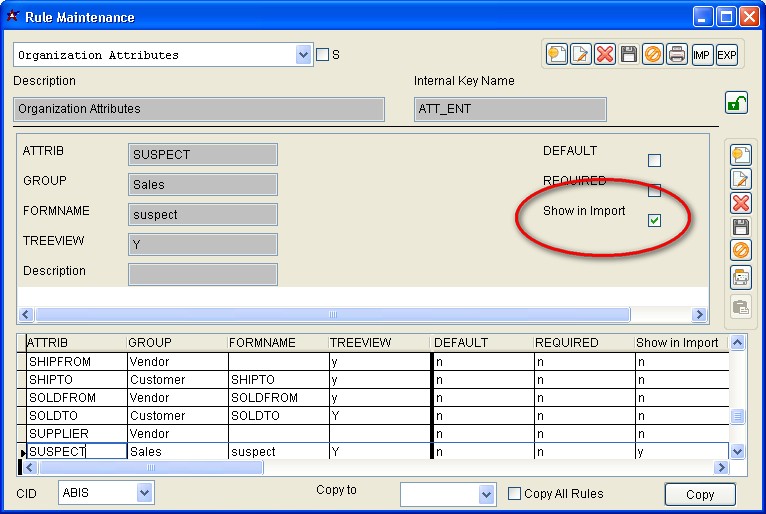The width and height of the screenshot is (766, 514).
Task: Click the FORMNAME column header
Action: pyautogui.click(x=277, y=343)
